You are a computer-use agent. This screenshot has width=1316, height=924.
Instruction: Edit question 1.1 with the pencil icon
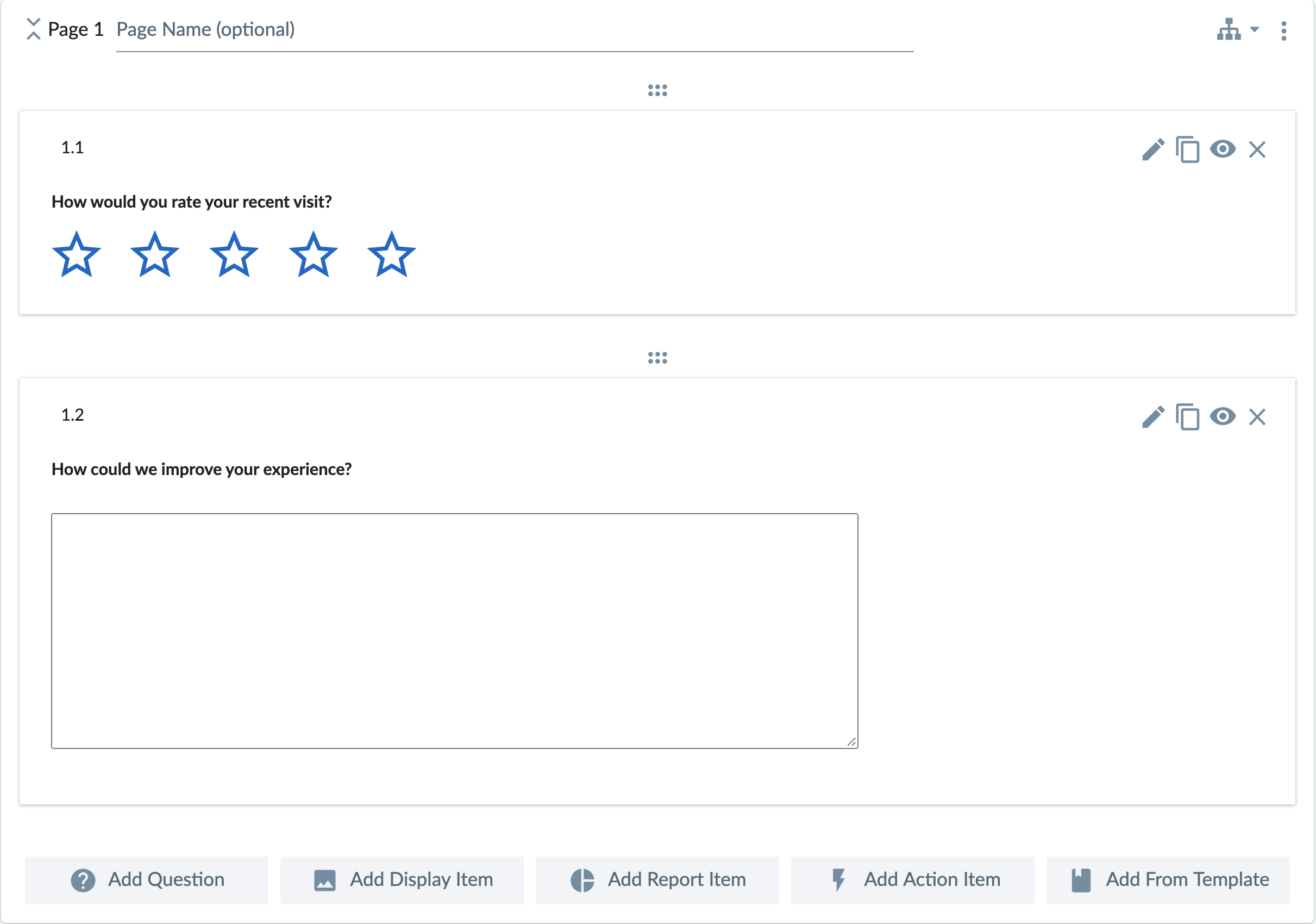1152,149
